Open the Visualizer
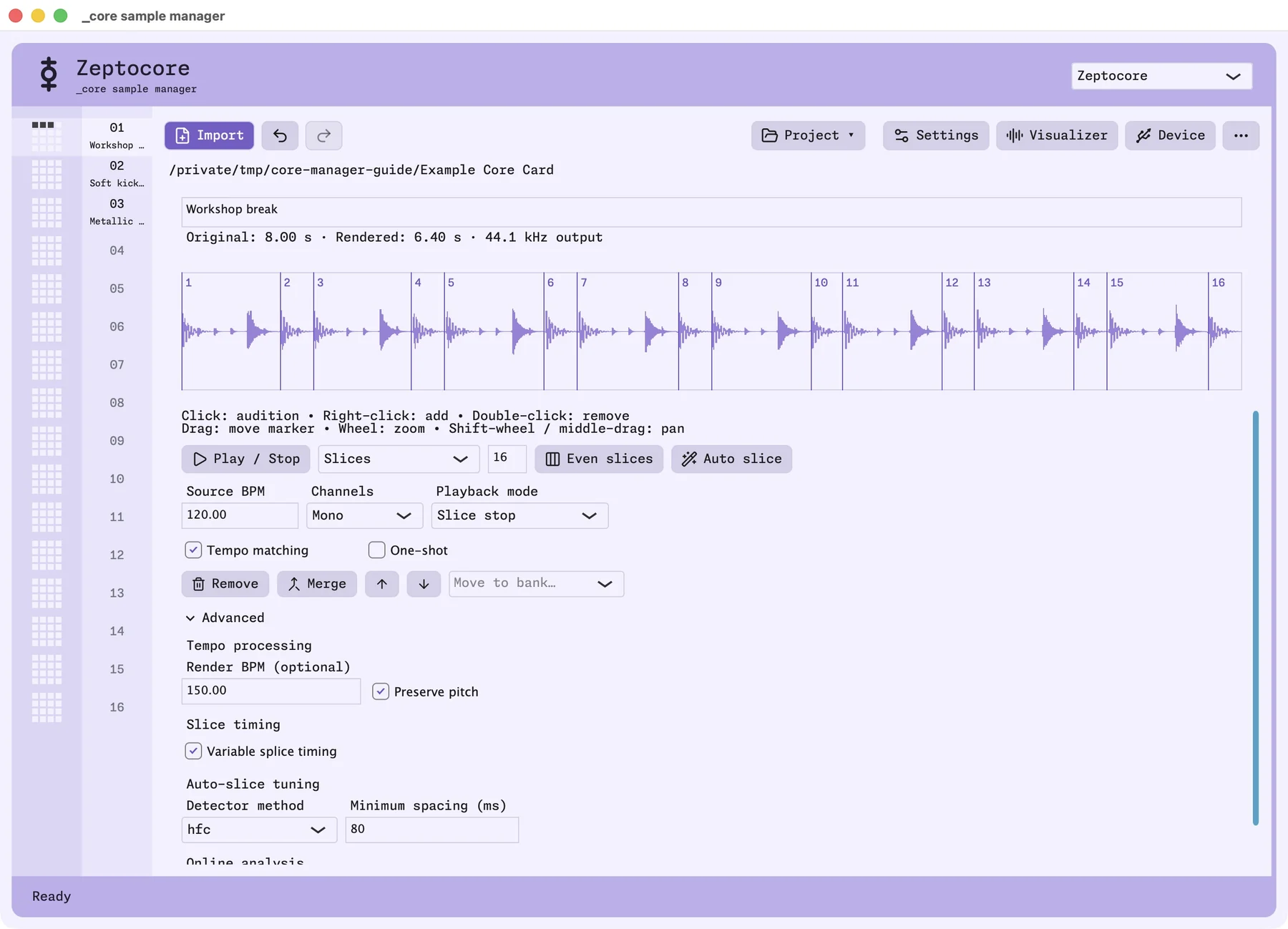This screenshot has width=1288, height=929. coord(1057,135)
